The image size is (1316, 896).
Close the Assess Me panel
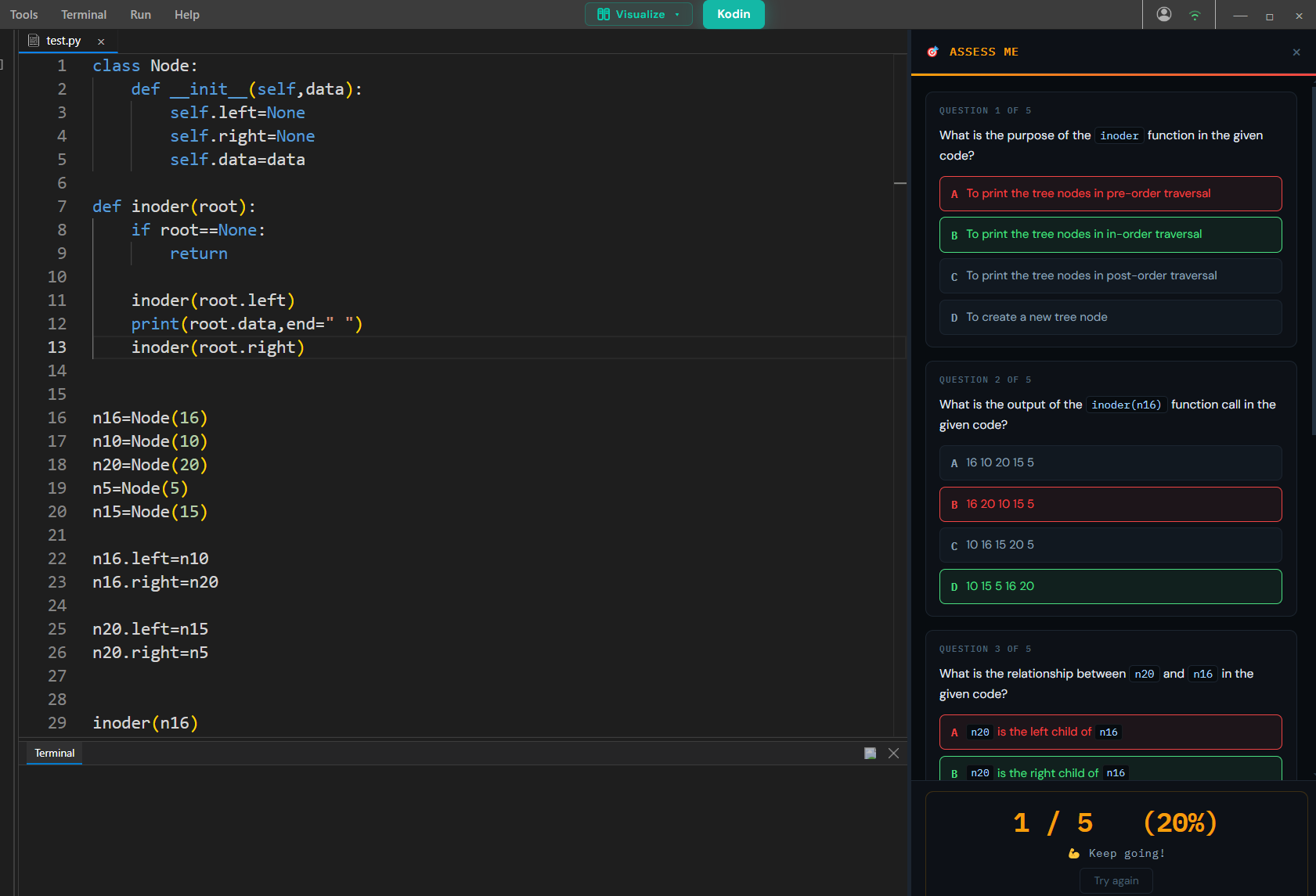(x=1296, y=52)
